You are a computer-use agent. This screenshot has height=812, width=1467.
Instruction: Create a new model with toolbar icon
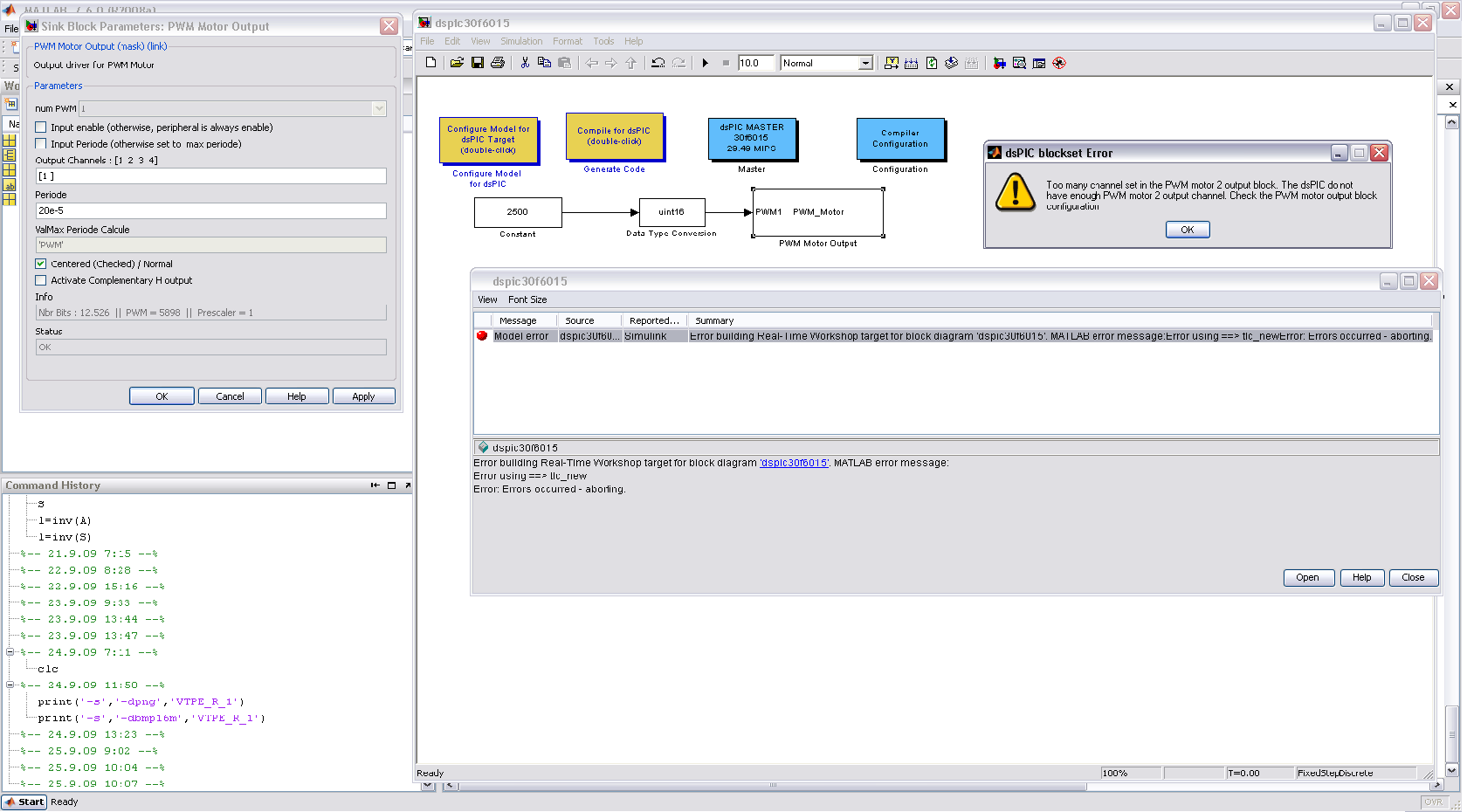coord(430,63)
